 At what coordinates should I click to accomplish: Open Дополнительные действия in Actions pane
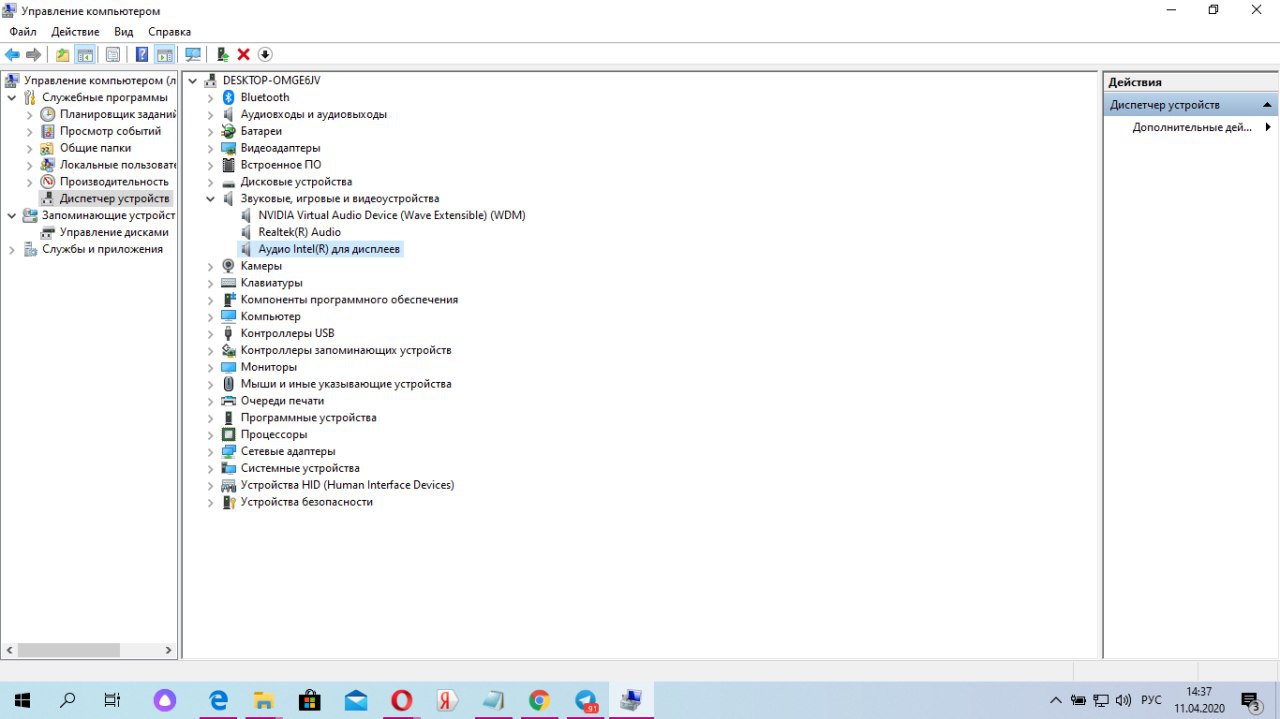click(x=1192, y=127)
